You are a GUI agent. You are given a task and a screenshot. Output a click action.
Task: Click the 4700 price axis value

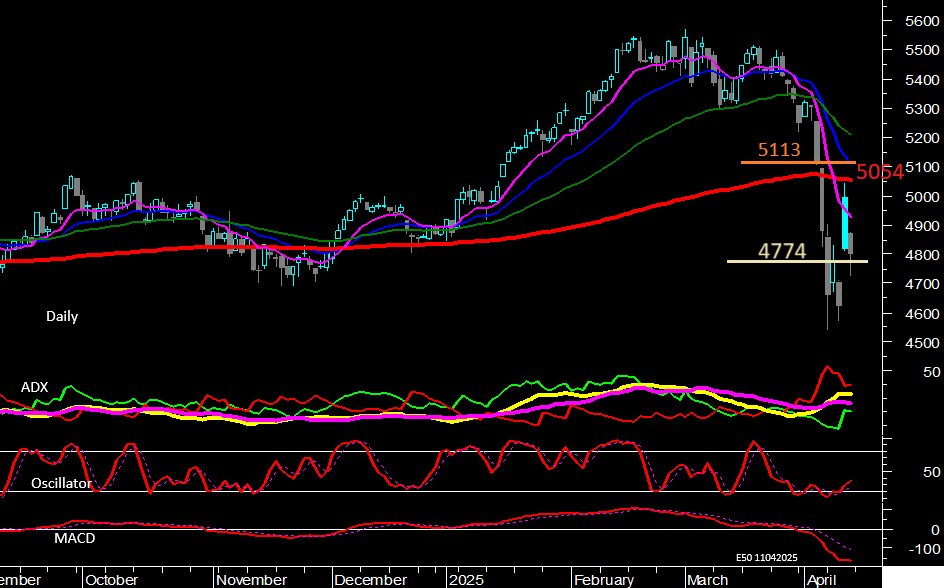(x=922, y=284)
